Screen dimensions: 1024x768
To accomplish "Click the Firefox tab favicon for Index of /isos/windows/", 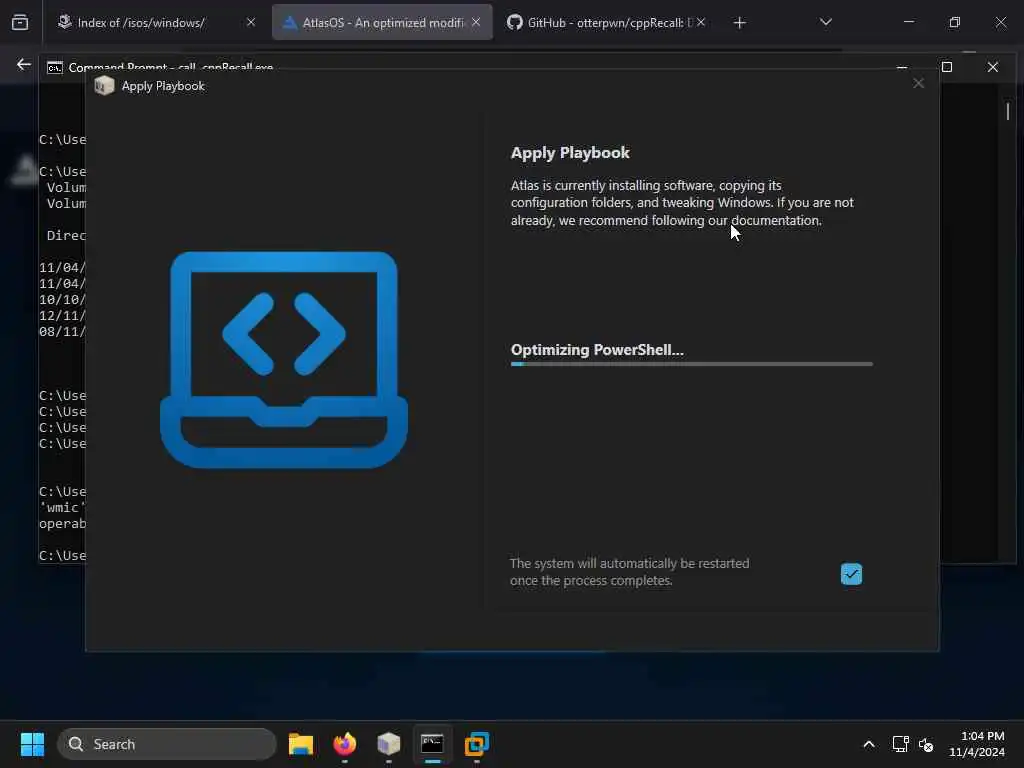I will 64,22.
